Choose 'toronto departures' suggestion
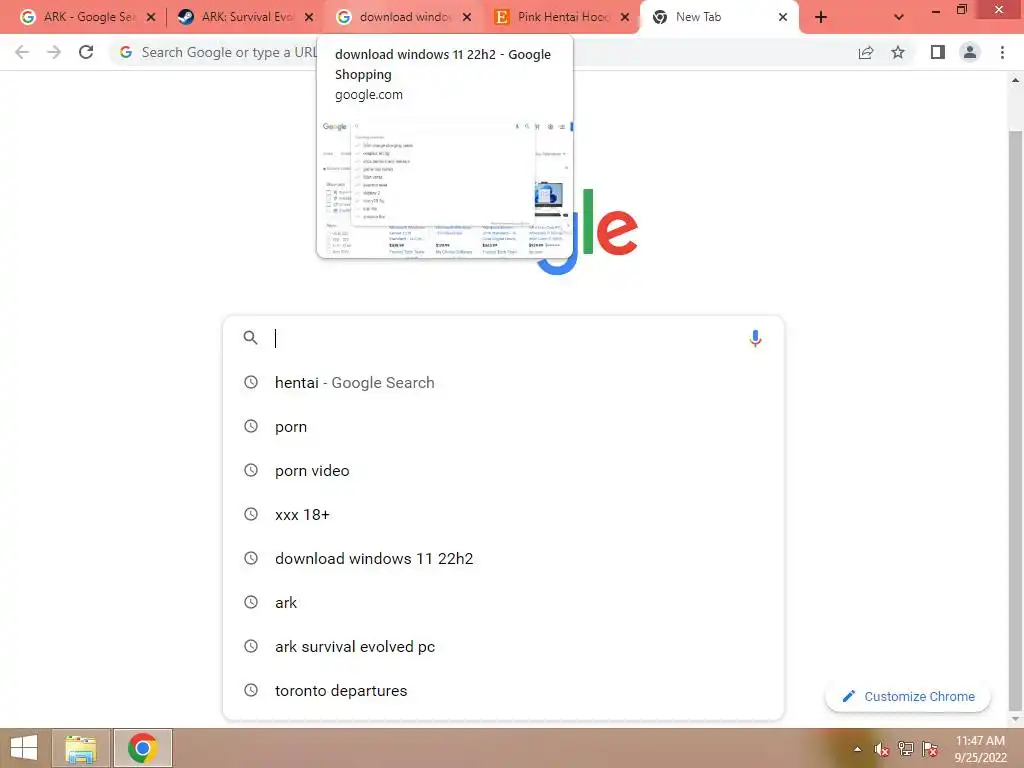The height and width of the screenshot is (768, 1024). 503,690
